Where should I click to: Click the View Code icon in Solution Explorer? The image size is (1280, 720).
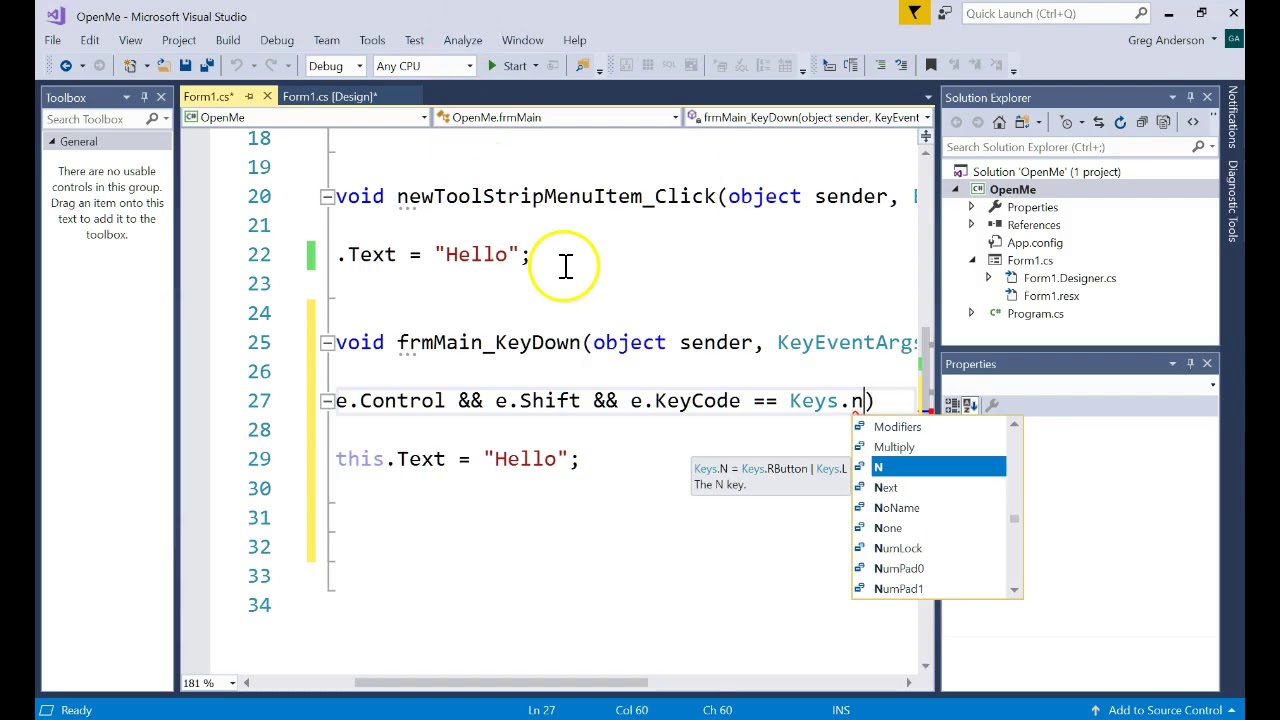point(1193,122)
